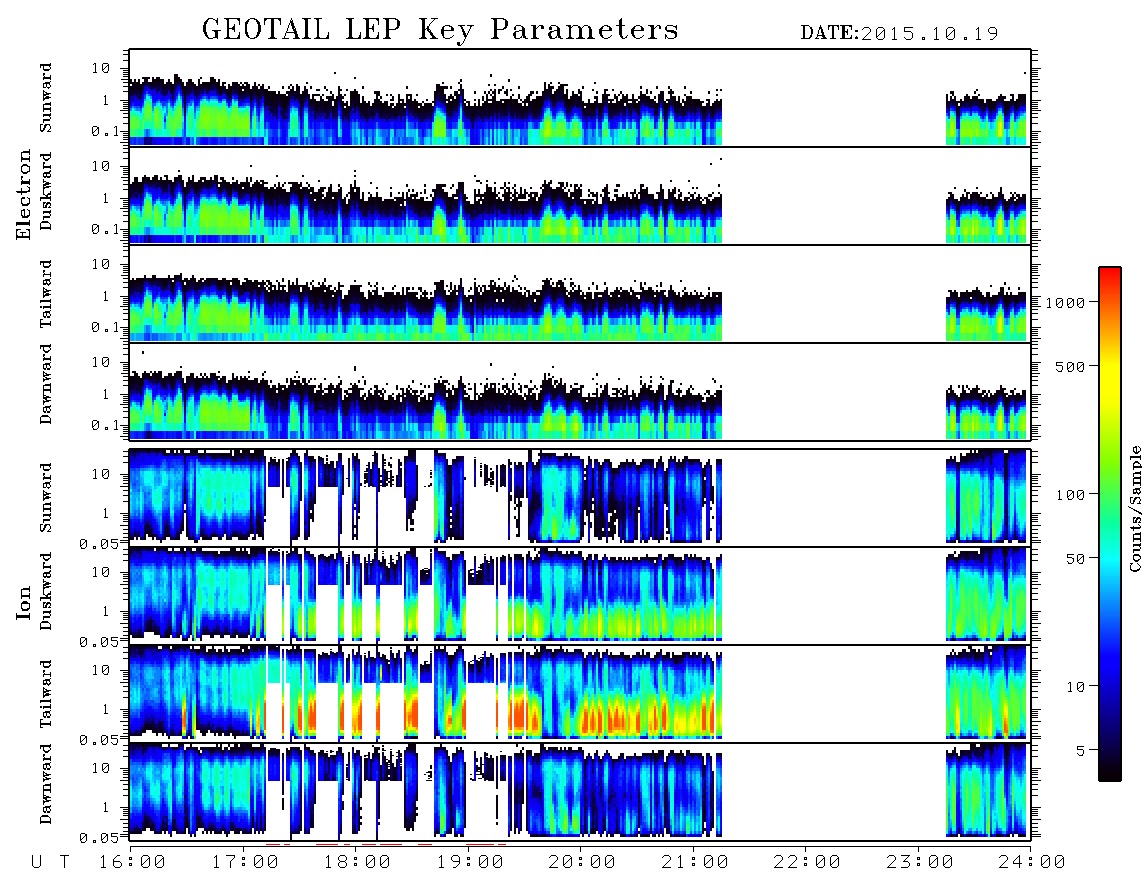Click the Ion Tailward spectrogram at 20:00
Viewport: 1142px width, 880px height.
point(580,693)
